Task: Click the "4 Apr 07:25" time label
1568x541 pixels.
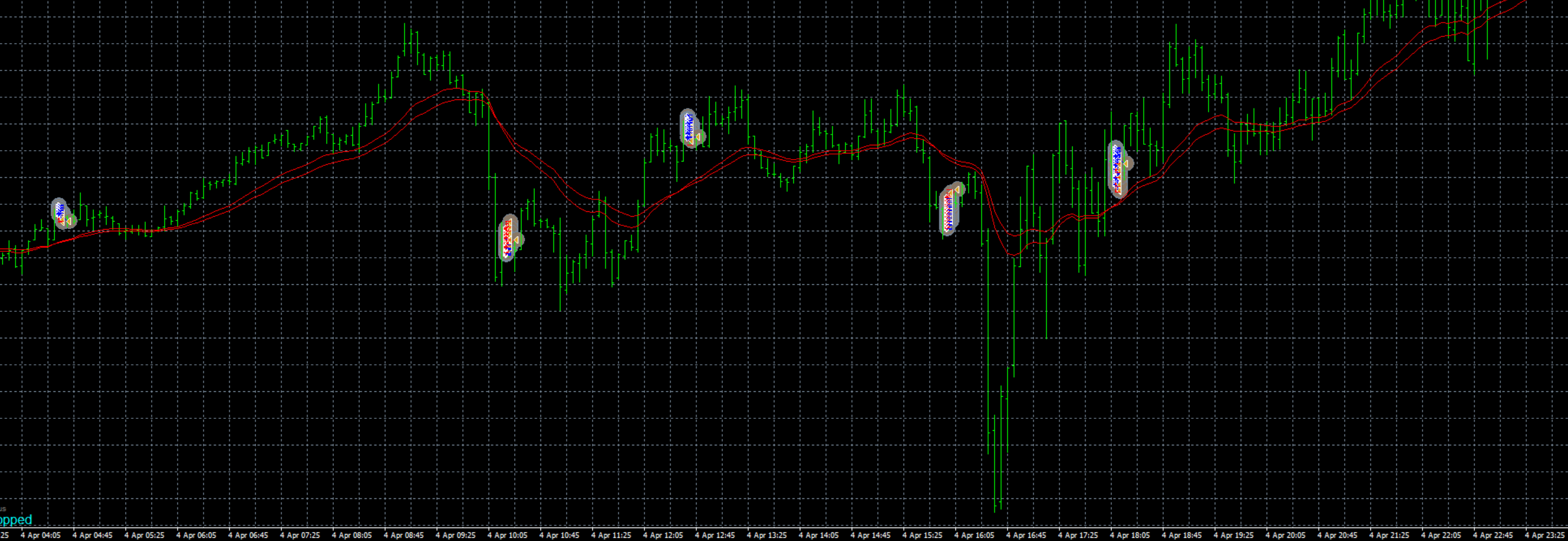Action: click(x=300, y=536)
